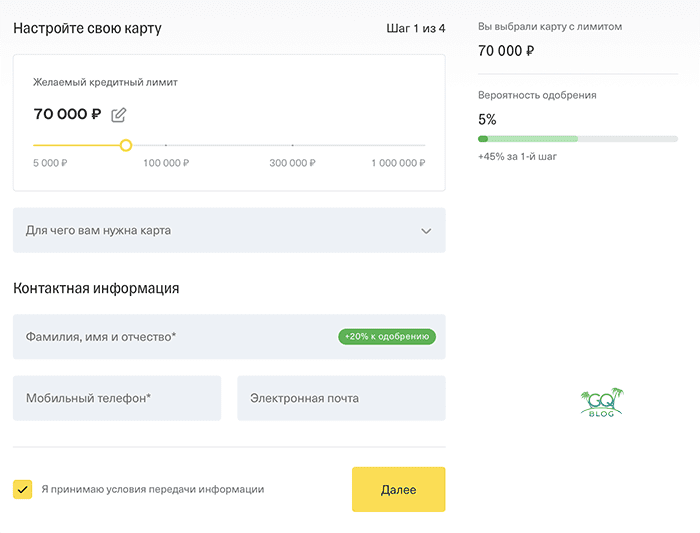Click the '5%' approval probability value
This screenshot has width=700, height=533.
click(487, 119)
